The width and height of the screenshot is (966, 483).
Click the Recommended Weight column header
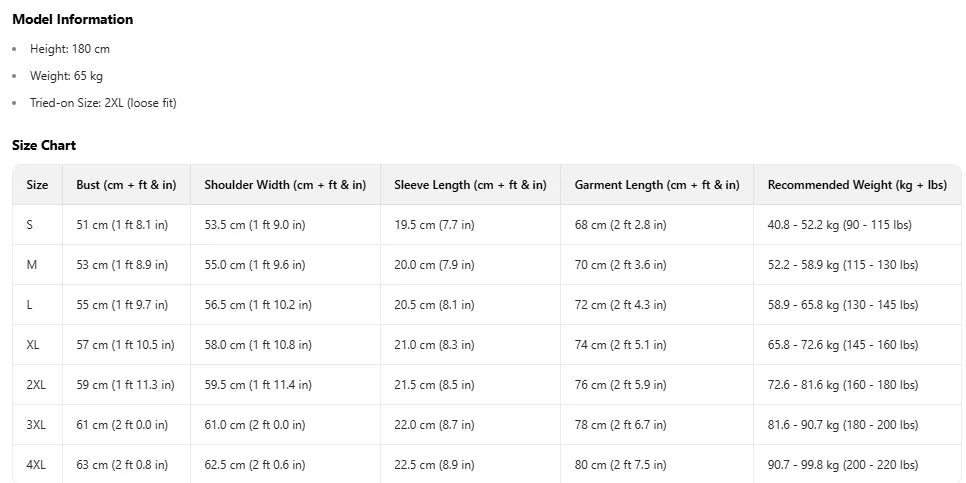857,185
